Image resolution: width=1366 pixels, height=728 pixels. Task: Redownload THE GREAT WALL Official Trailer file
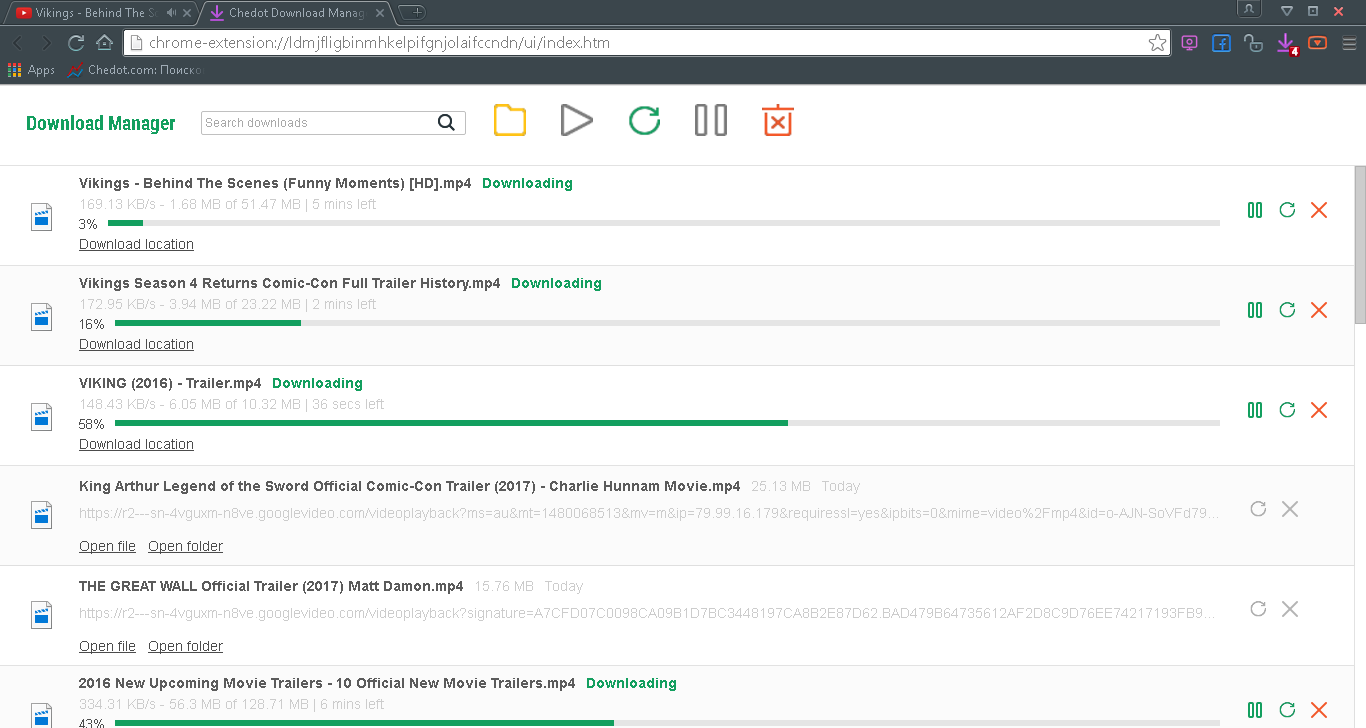(x=1258, y=609)
